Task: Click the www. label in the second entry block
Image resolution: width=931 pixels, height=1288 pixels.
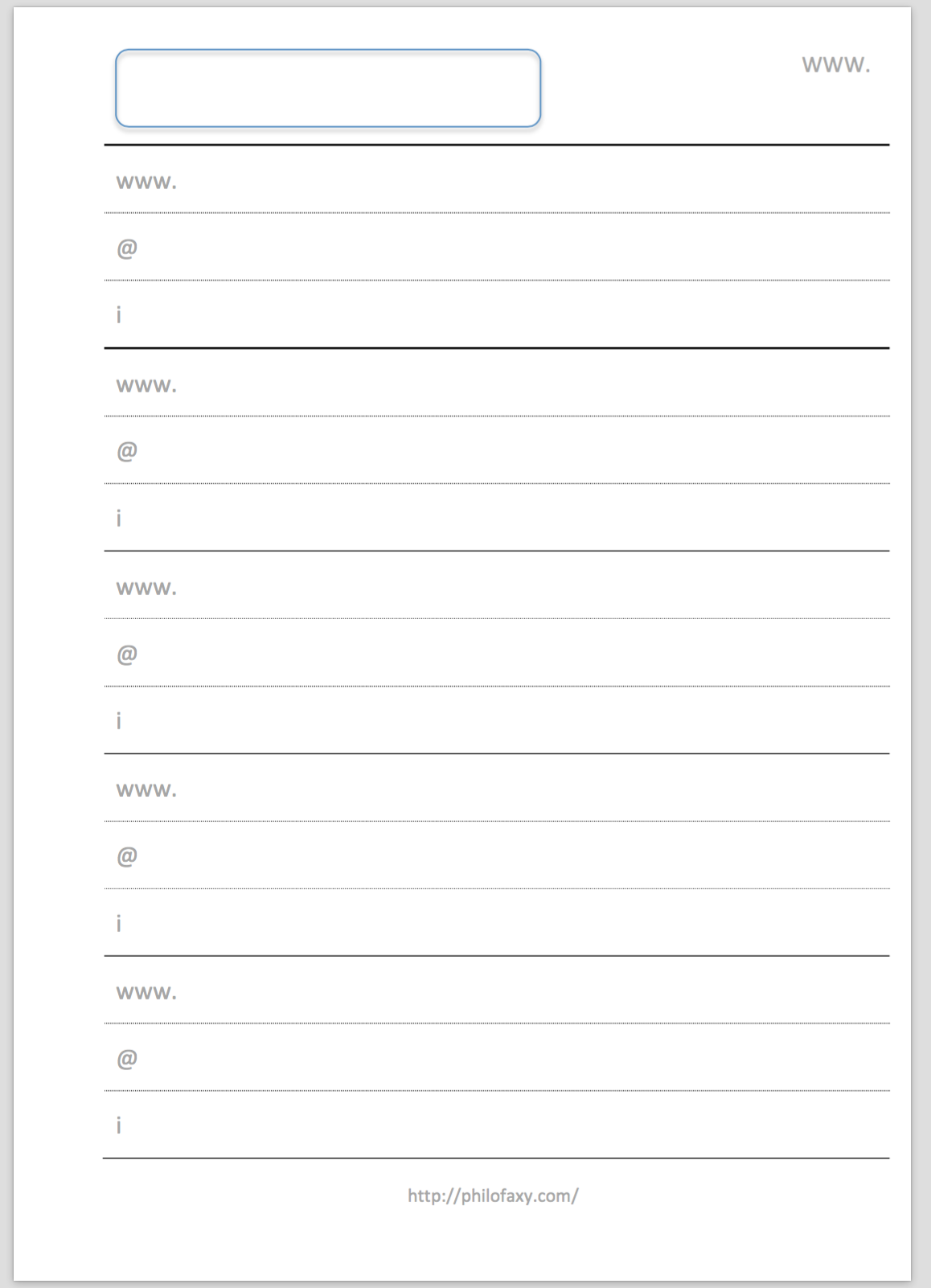Action: tap(146, 386)
